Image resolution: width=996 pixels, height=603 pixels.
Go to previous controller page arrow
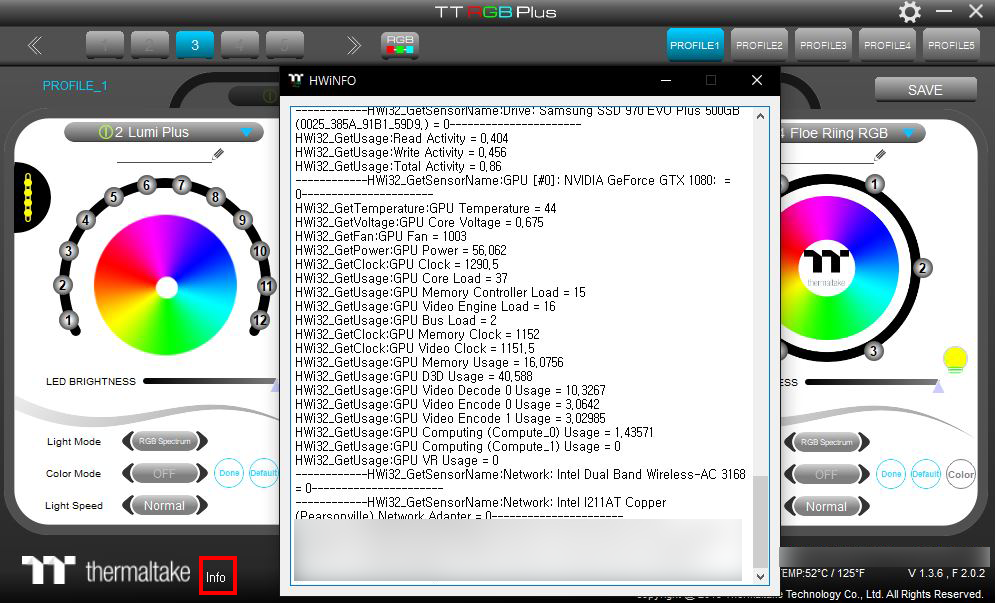35,45
